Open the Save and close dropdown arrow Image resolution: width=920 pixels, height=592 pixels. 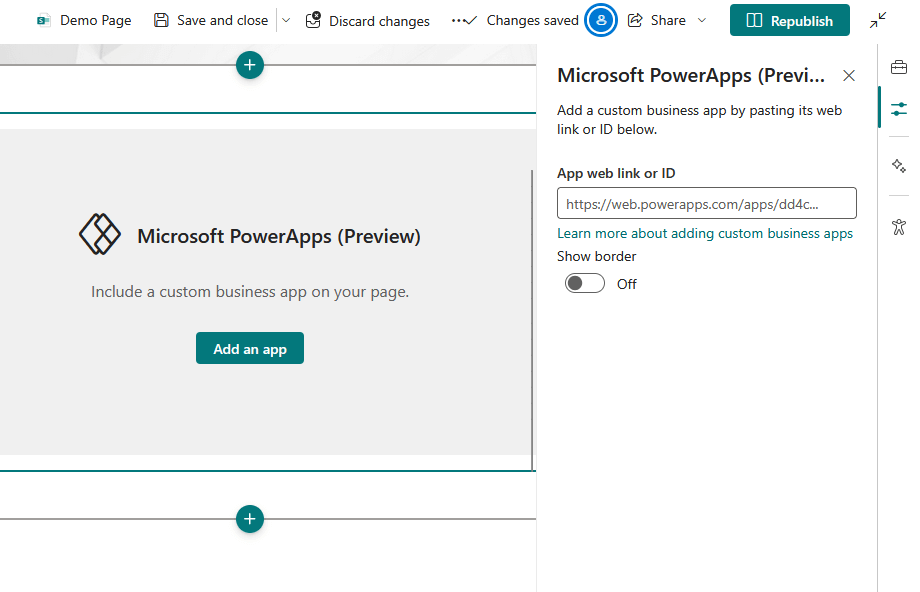tap(286, 21)
